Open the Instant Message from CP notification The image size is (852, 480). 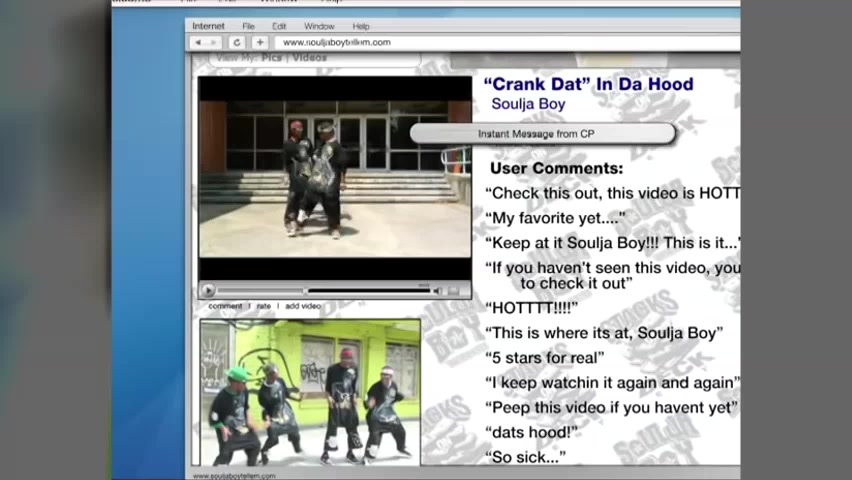pos(542,134)
